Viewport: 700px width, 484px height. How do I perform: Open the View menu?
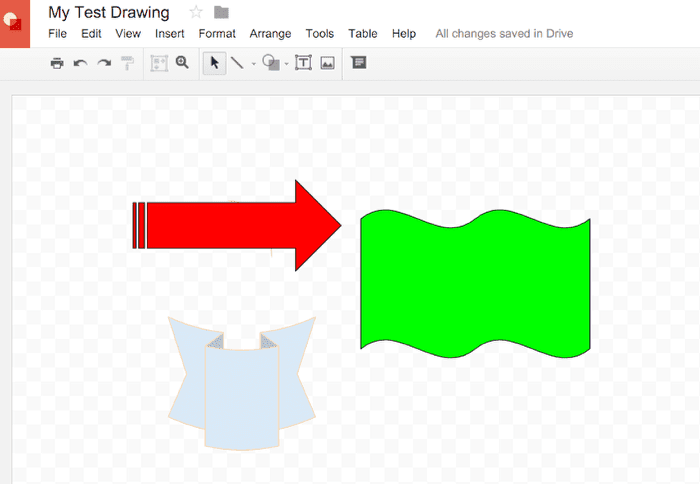point(128,33)
